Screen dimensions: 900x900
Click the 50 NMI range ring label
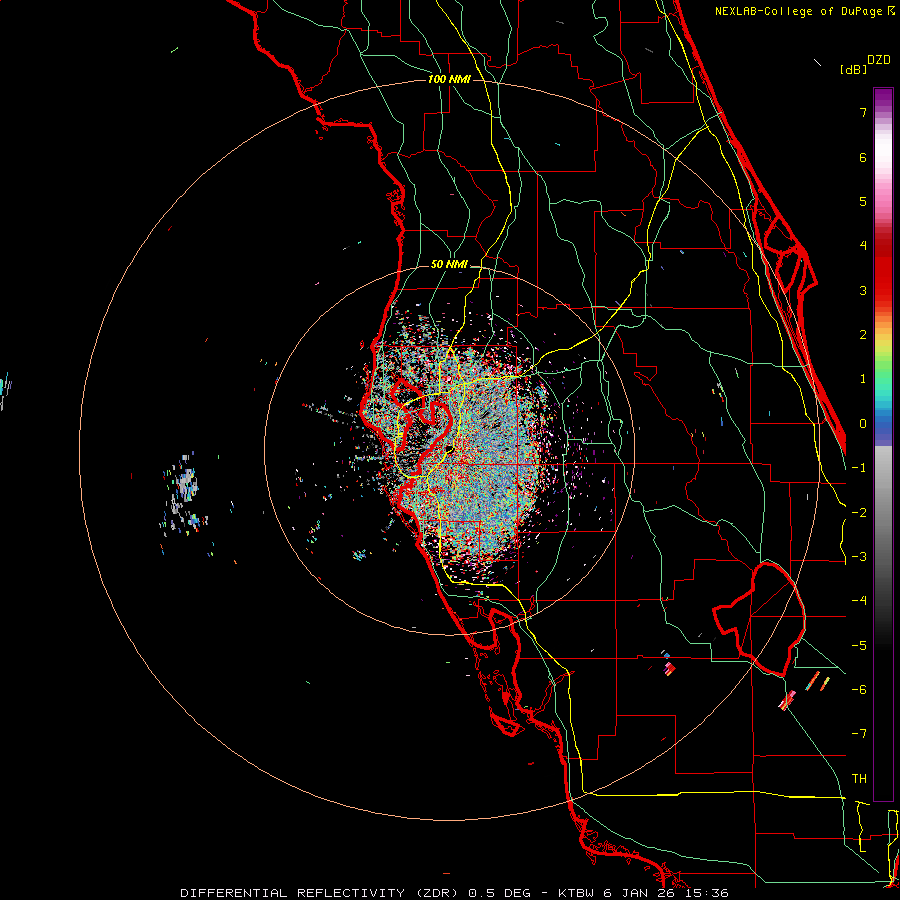pos(449,264)
